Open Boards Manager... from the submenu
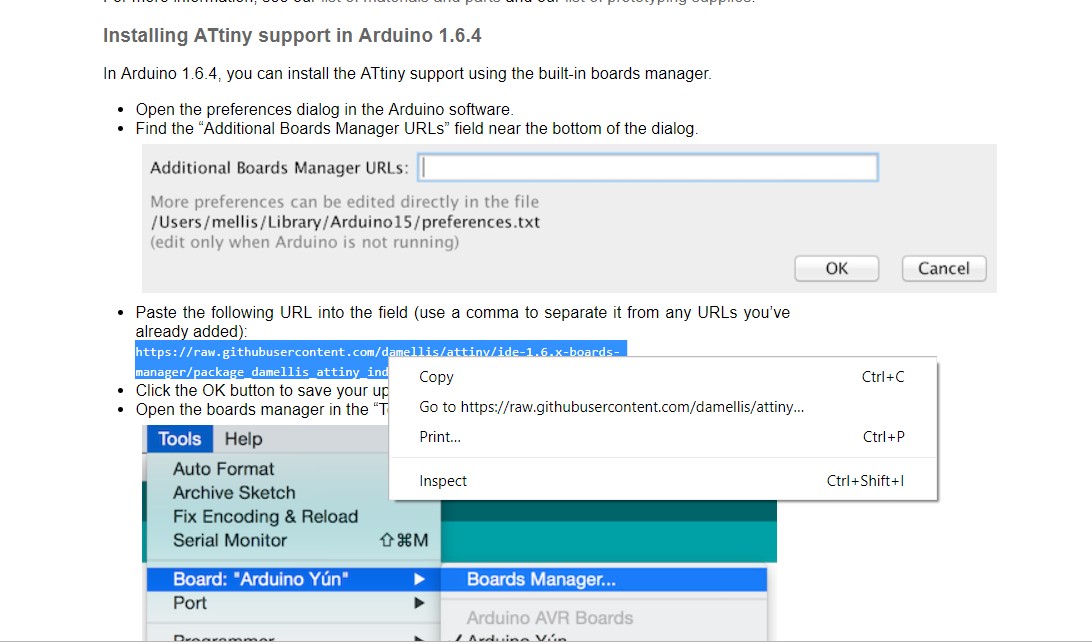 pyautogui.click(x=541, y=579)
